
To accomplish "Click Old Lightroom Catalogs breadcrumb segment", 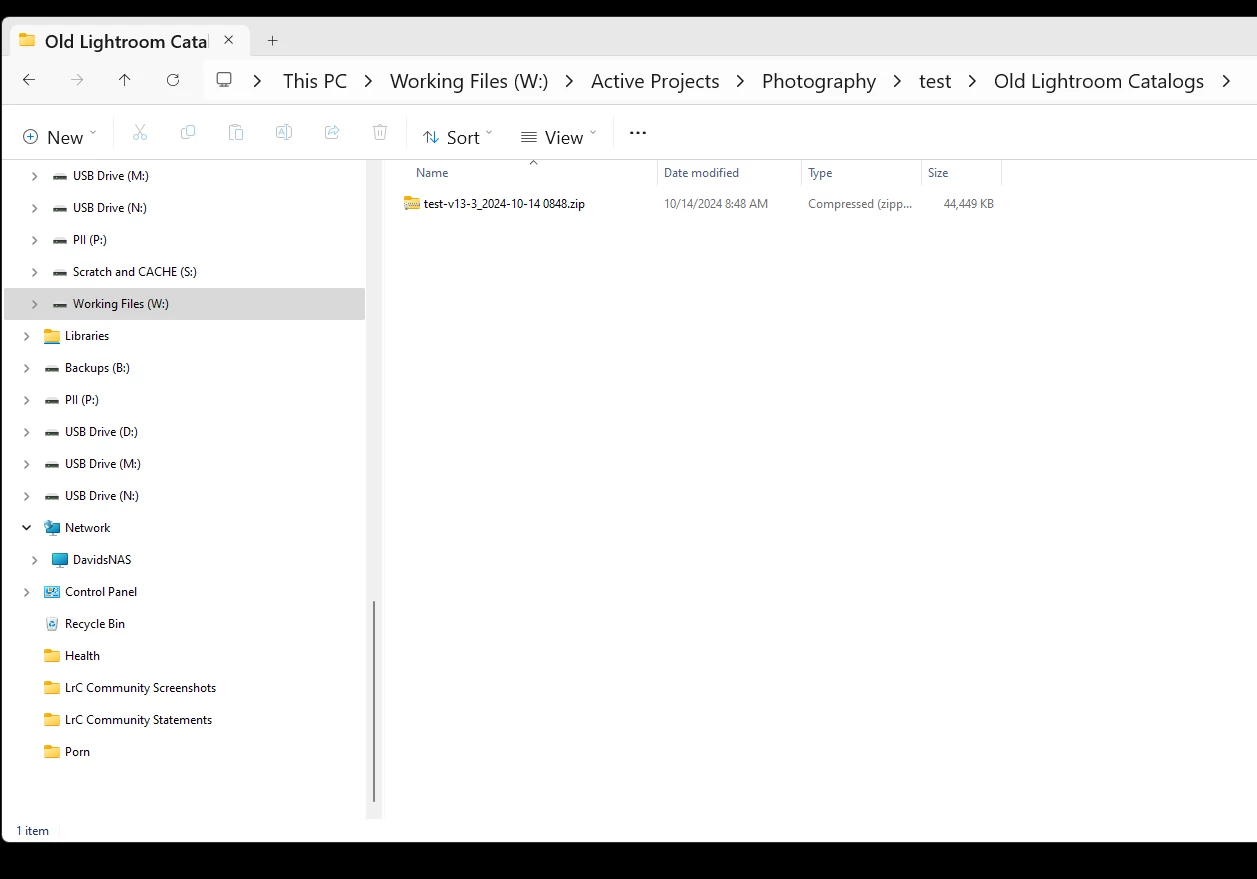I will click(1099, 81).
